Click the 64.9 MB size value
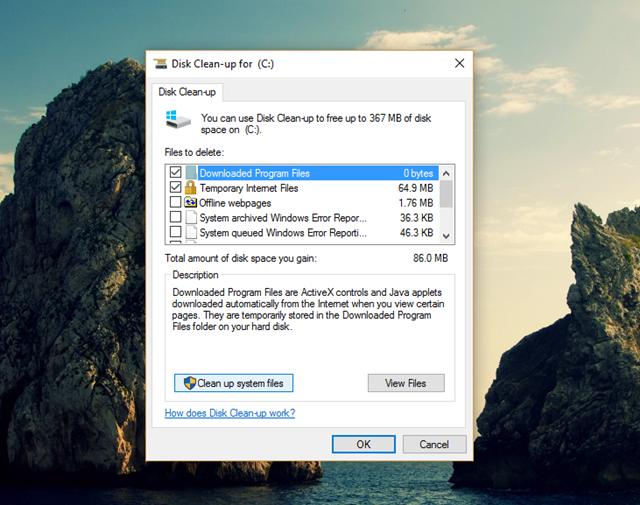640x505 pixels. pos(416,188)
